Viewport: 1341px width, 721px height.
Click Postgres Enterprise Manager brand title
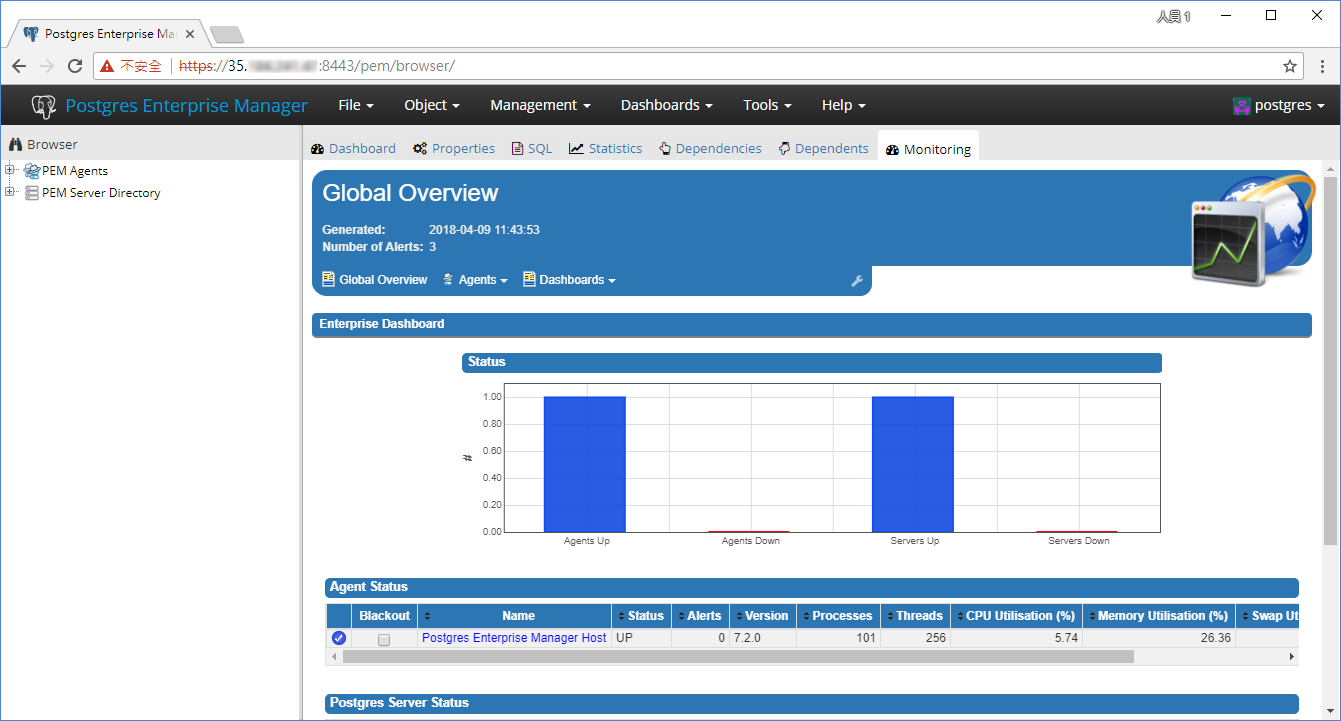187,105
